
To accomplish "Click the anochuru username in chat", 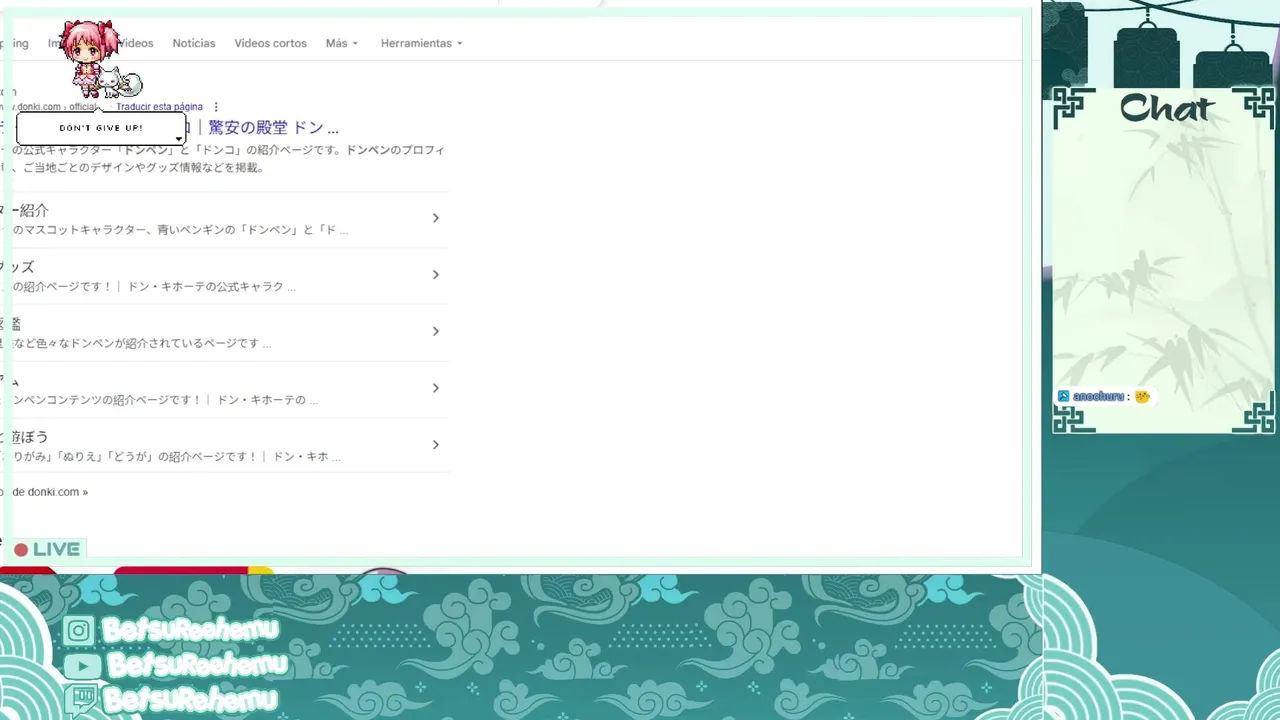I will [x=1098, y=397].
